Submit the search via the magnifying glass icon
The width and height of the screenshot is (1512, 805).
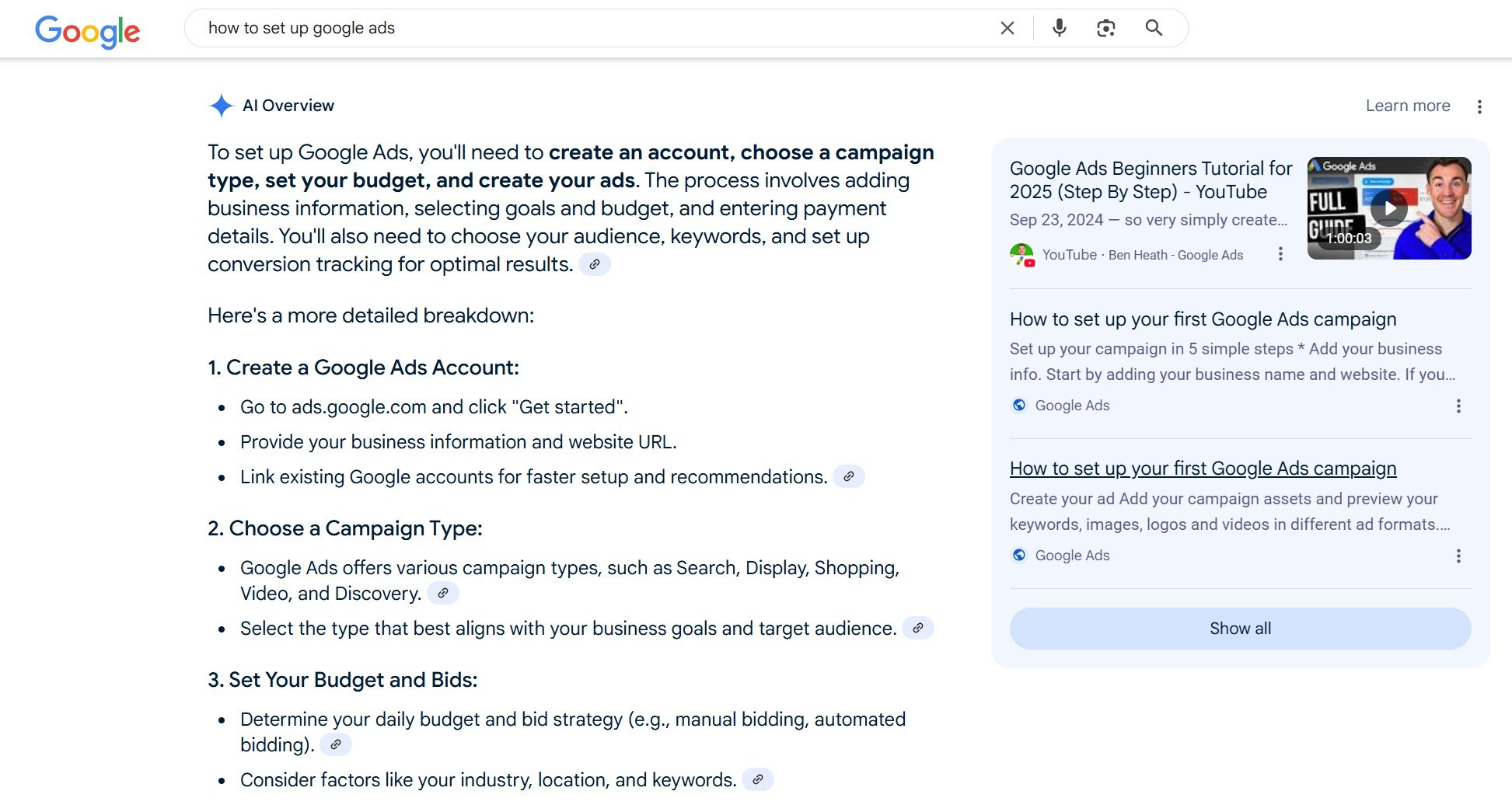click(x=1154, y=28)
